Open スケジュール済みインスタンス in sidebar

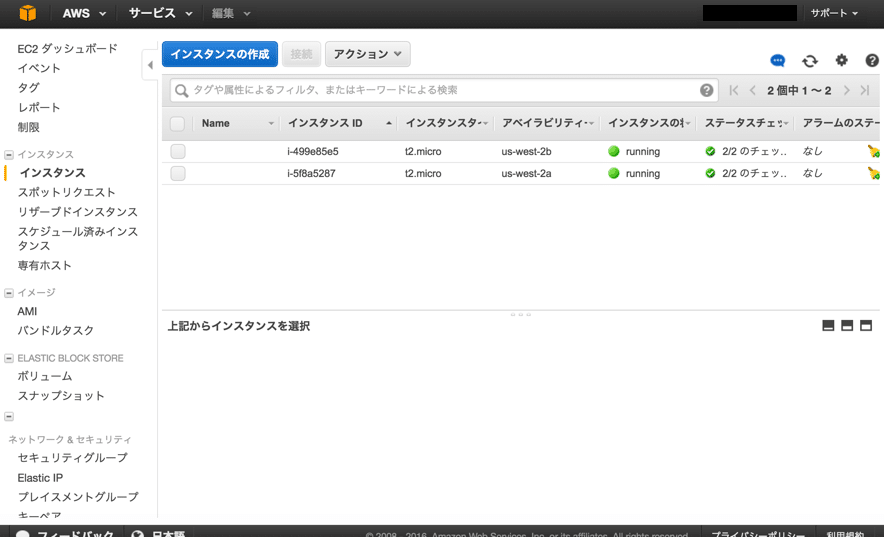tap(78, 238)
